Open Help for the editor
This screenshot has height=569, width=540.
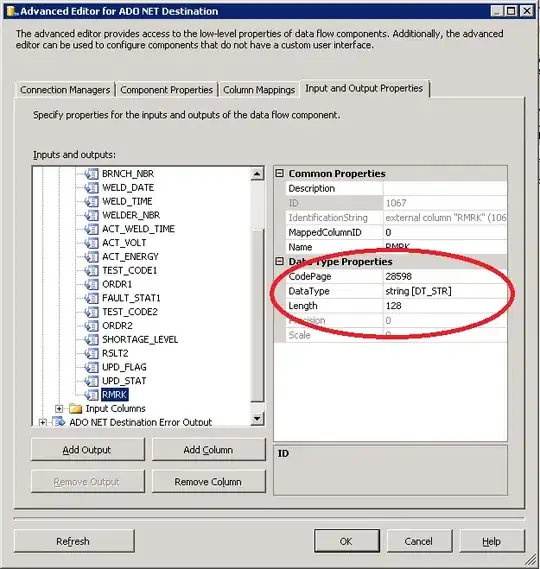[x=492, y=541]
